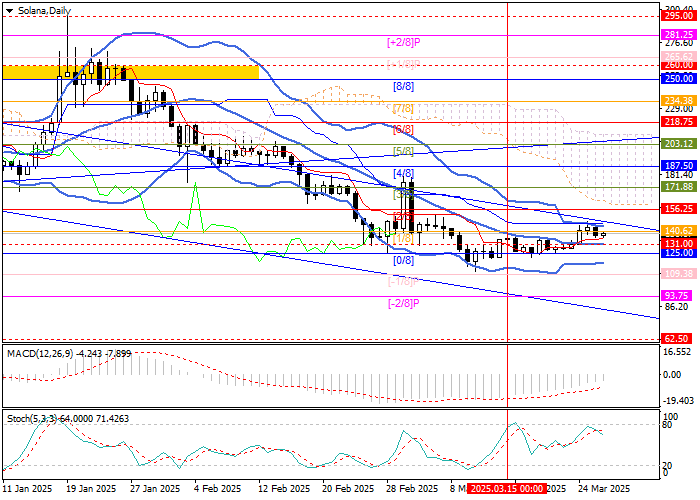Click the red 156.25 price label
The image size is (700, 500).
coord(678,209)
